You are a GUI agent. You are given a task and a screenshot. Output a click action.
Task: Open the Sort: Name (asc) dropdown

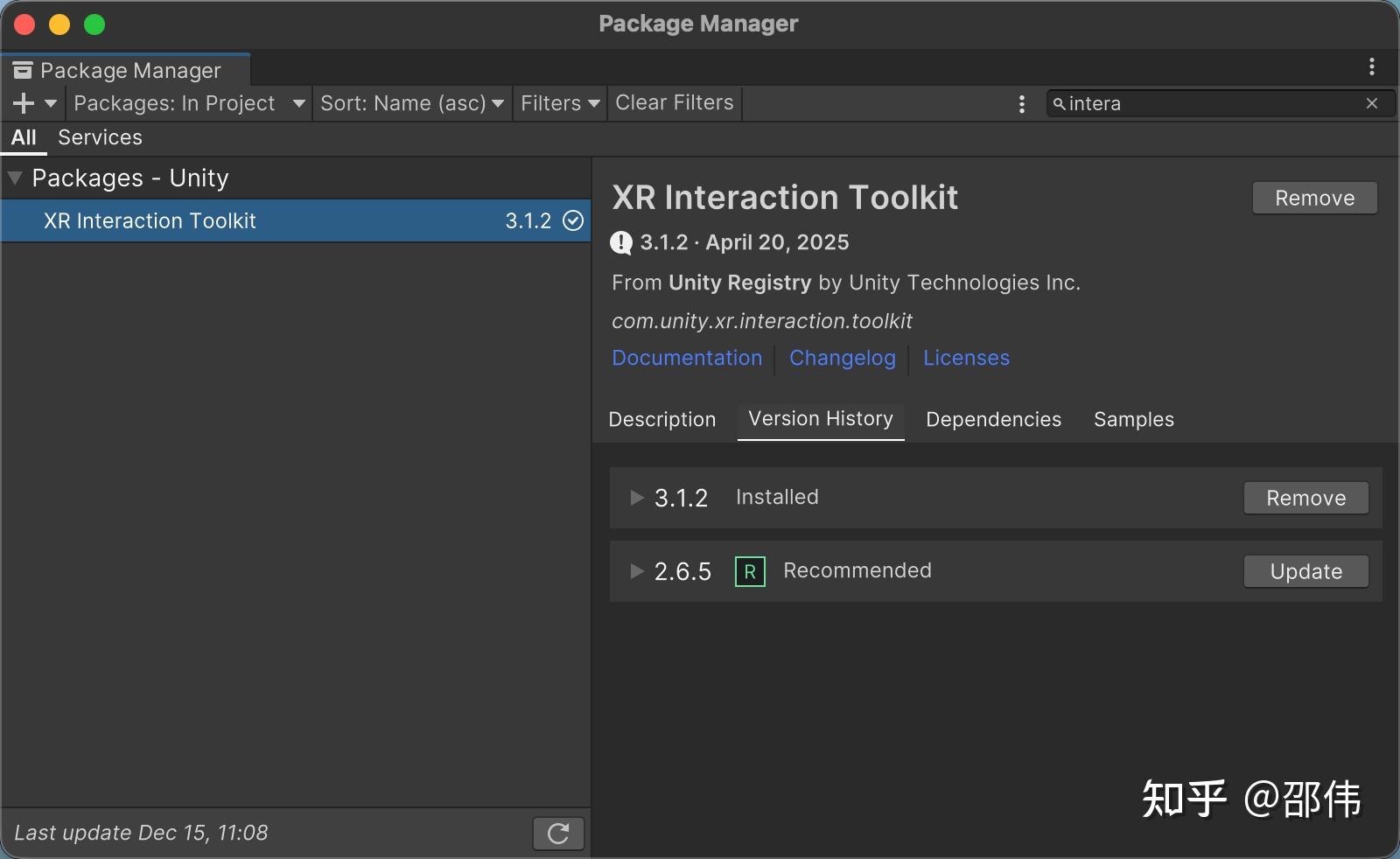(x=412, y=103)
